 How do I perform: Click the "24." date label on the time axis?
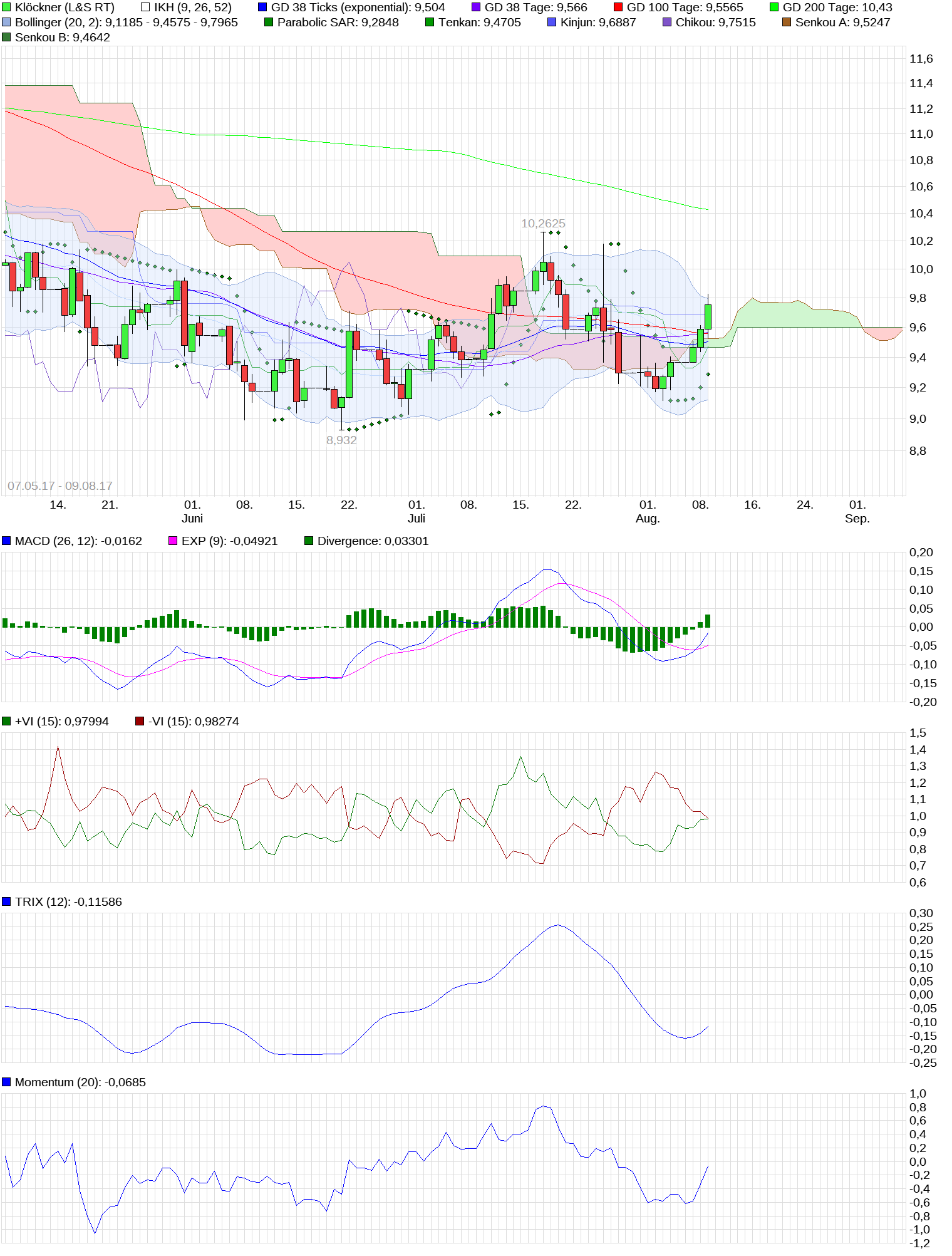(805, 505)
